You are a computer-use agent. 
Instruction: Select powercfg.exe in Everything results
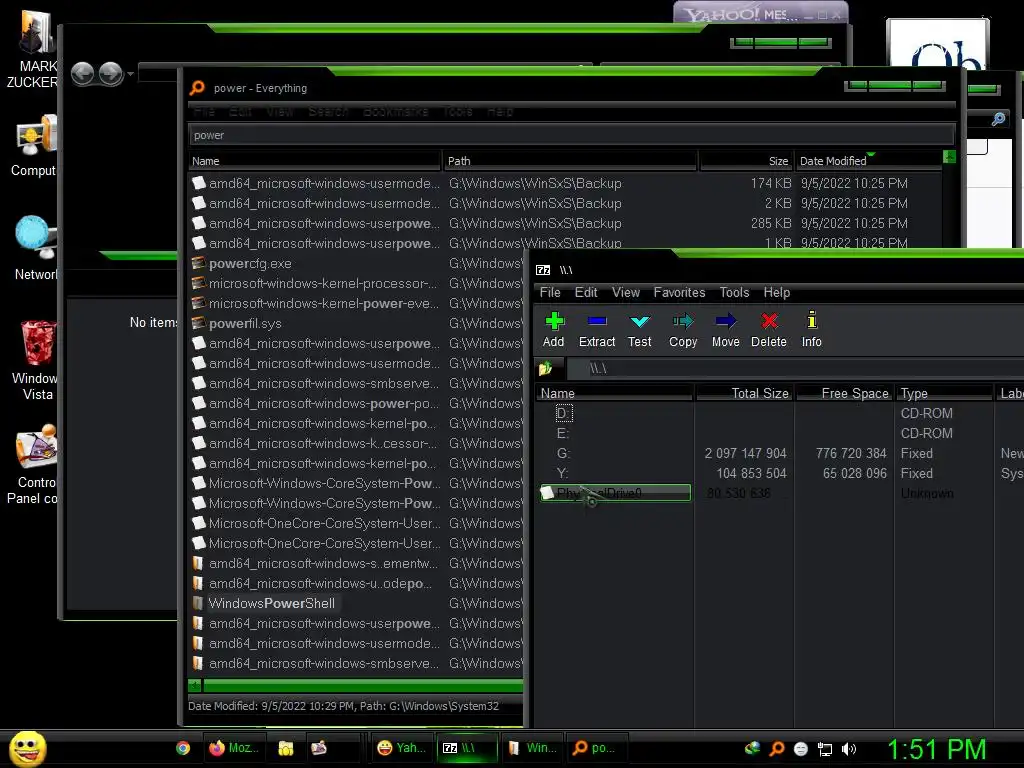[250, 264]
